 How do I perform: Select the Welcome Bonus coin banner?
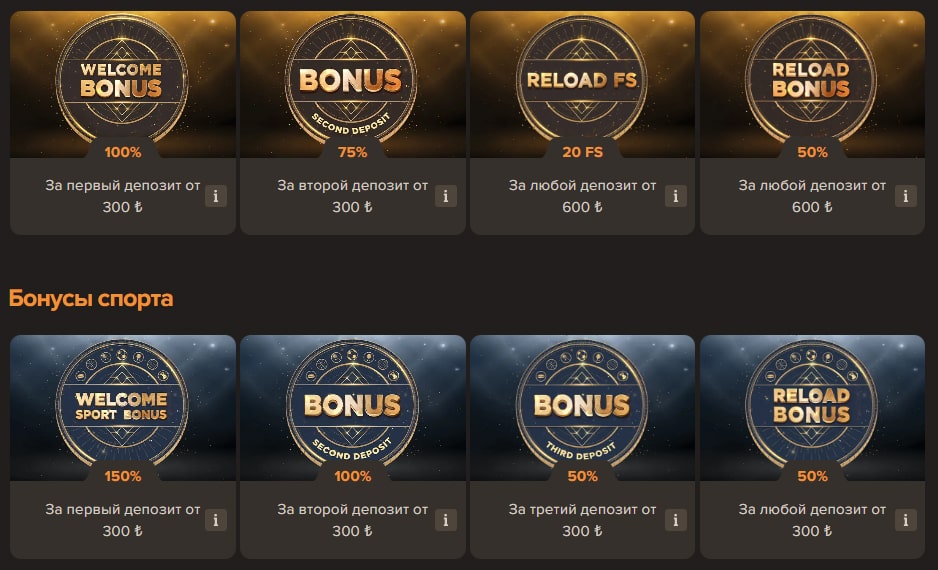point(123,84)
